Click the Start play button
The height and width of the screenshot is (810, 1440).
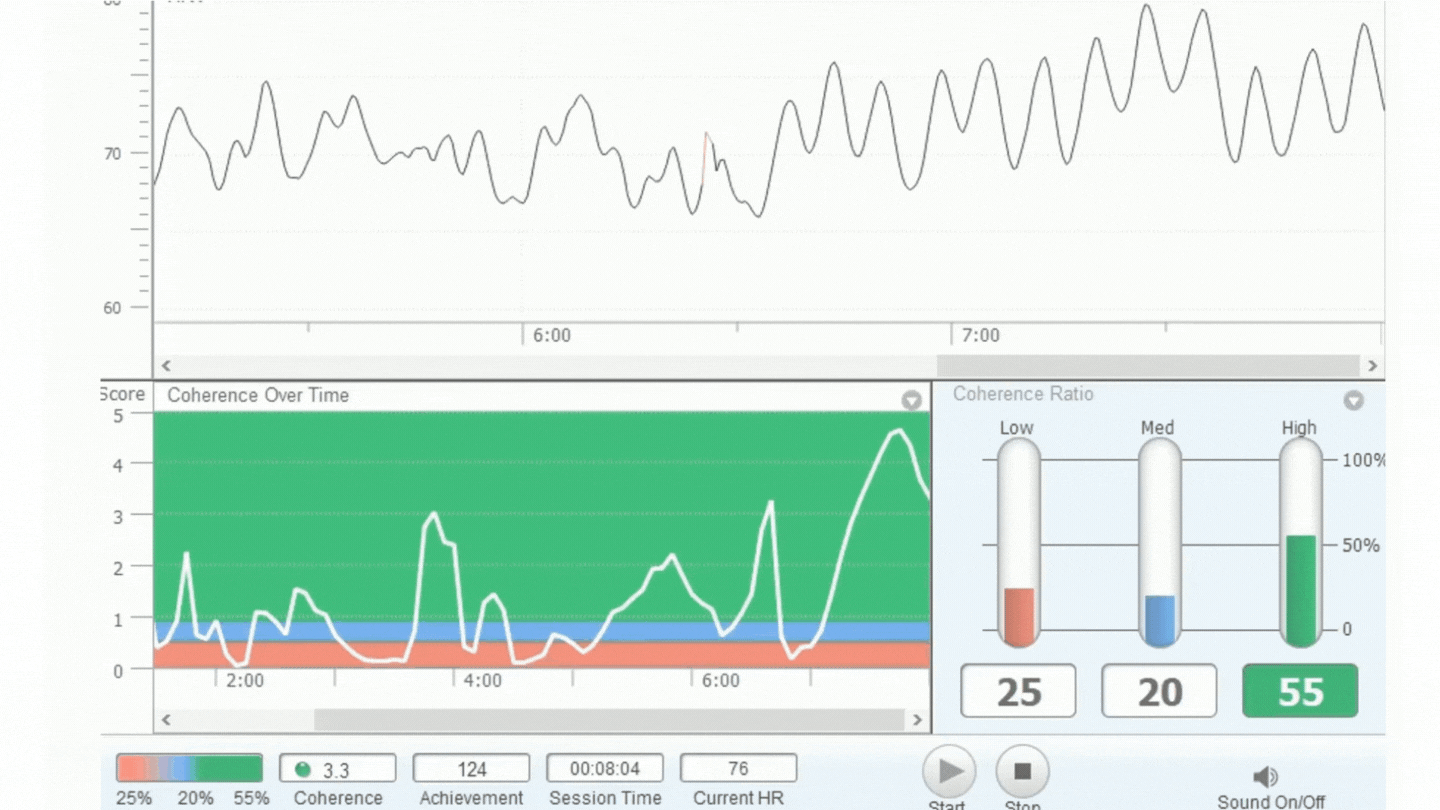click(949, 771)
